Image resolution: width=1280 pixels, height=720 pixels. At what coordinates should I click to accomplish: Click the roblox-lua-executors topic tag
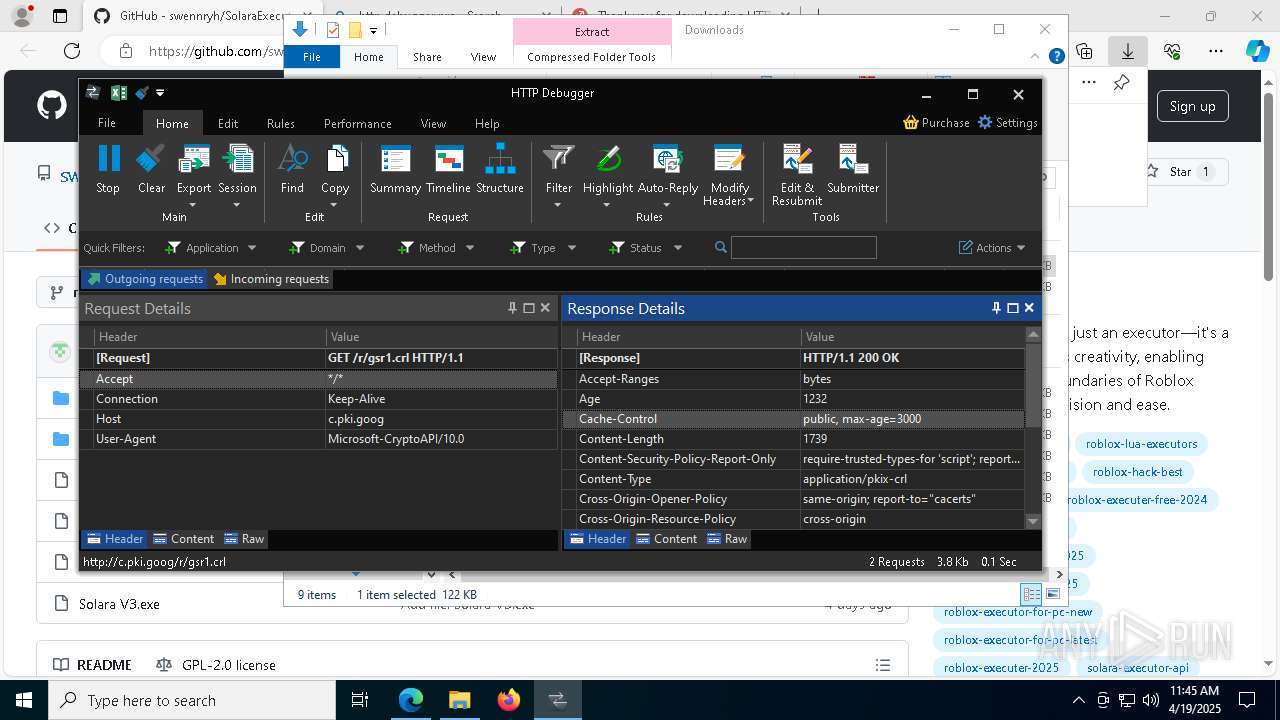1141,444
